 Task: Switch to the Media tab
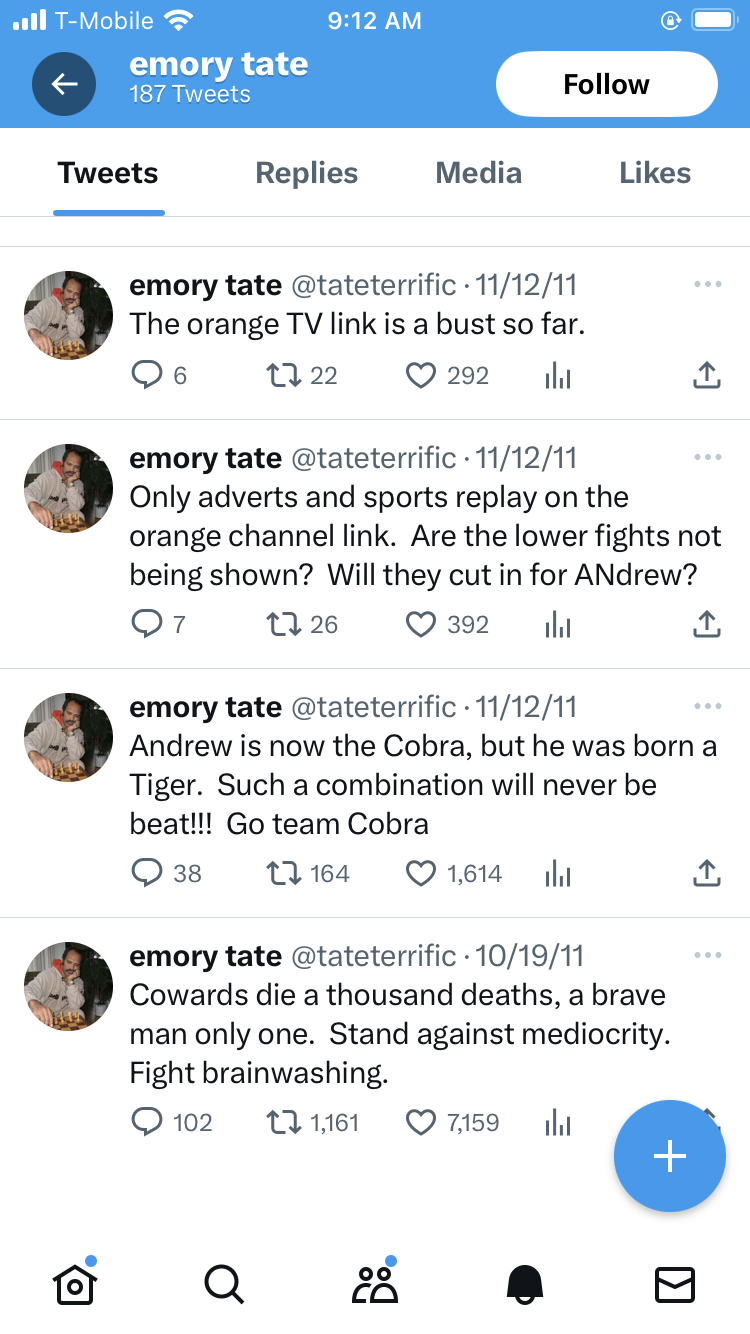[x=478, y=173]
